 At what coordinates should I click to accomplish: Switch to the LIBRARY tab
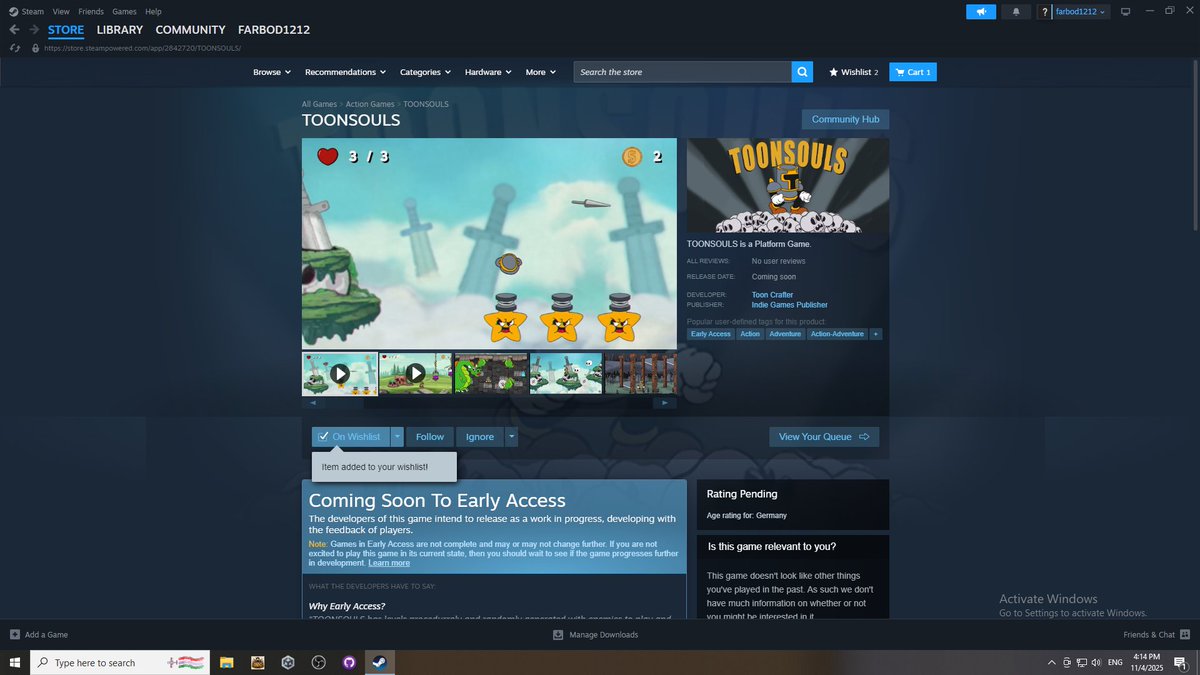119,30
